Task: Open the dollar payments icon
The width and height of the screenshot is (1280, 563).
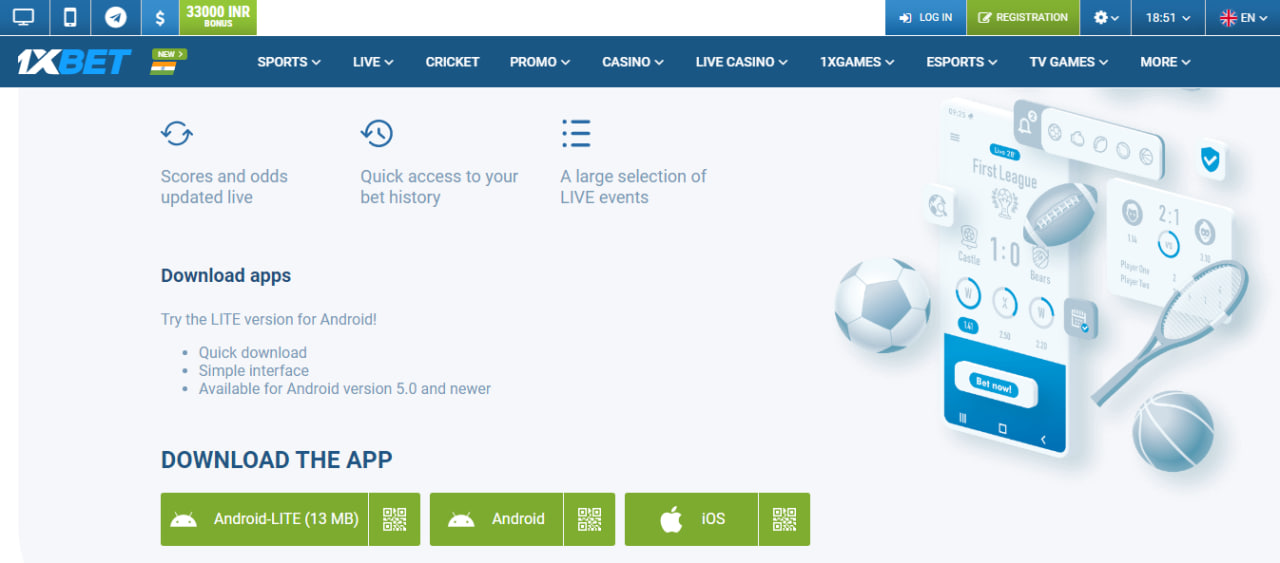Action: (x=160, y=17)
